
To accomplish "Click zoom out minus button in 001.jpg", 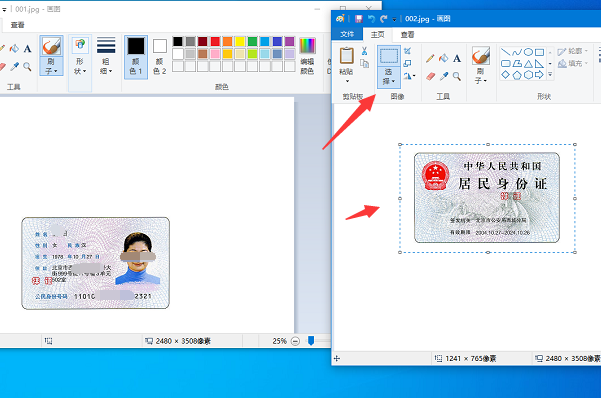I will [x=295, y=341].
